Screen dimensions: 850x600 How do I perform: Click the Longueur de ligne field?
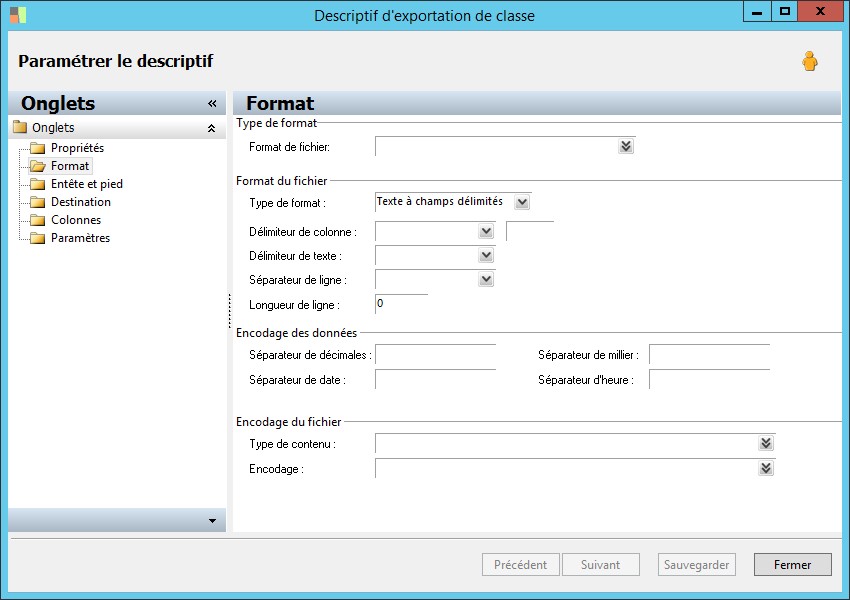coord(401,304)
